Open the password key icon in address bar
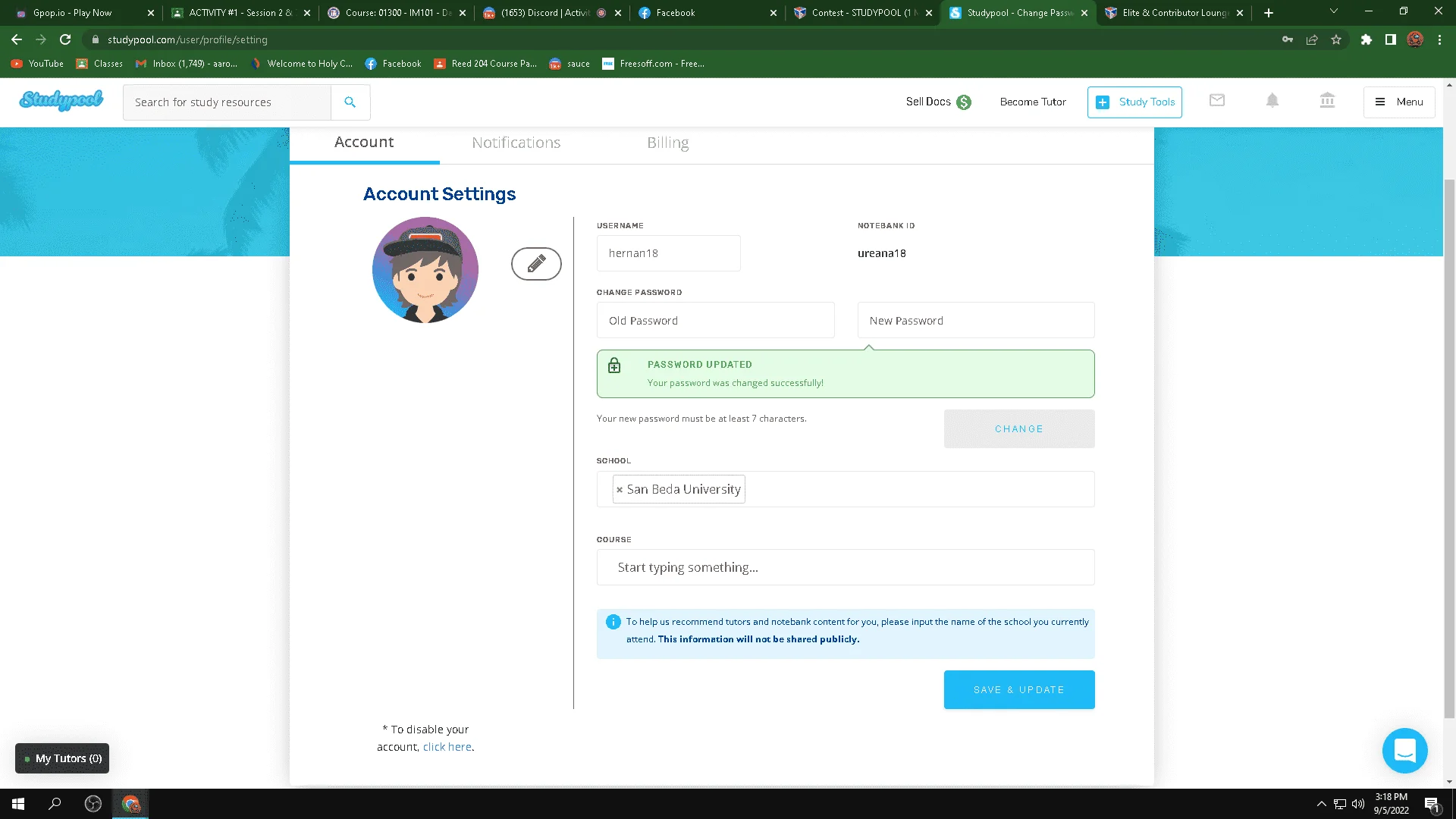This screenshot has width=1456, height=819. (1288, 39)
